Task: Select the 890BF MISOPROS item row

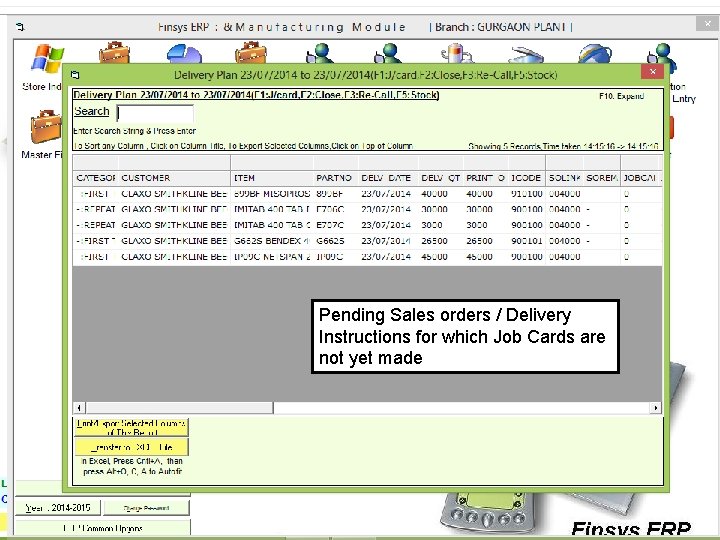Action: pyautogui.click(x=367, y=194)
